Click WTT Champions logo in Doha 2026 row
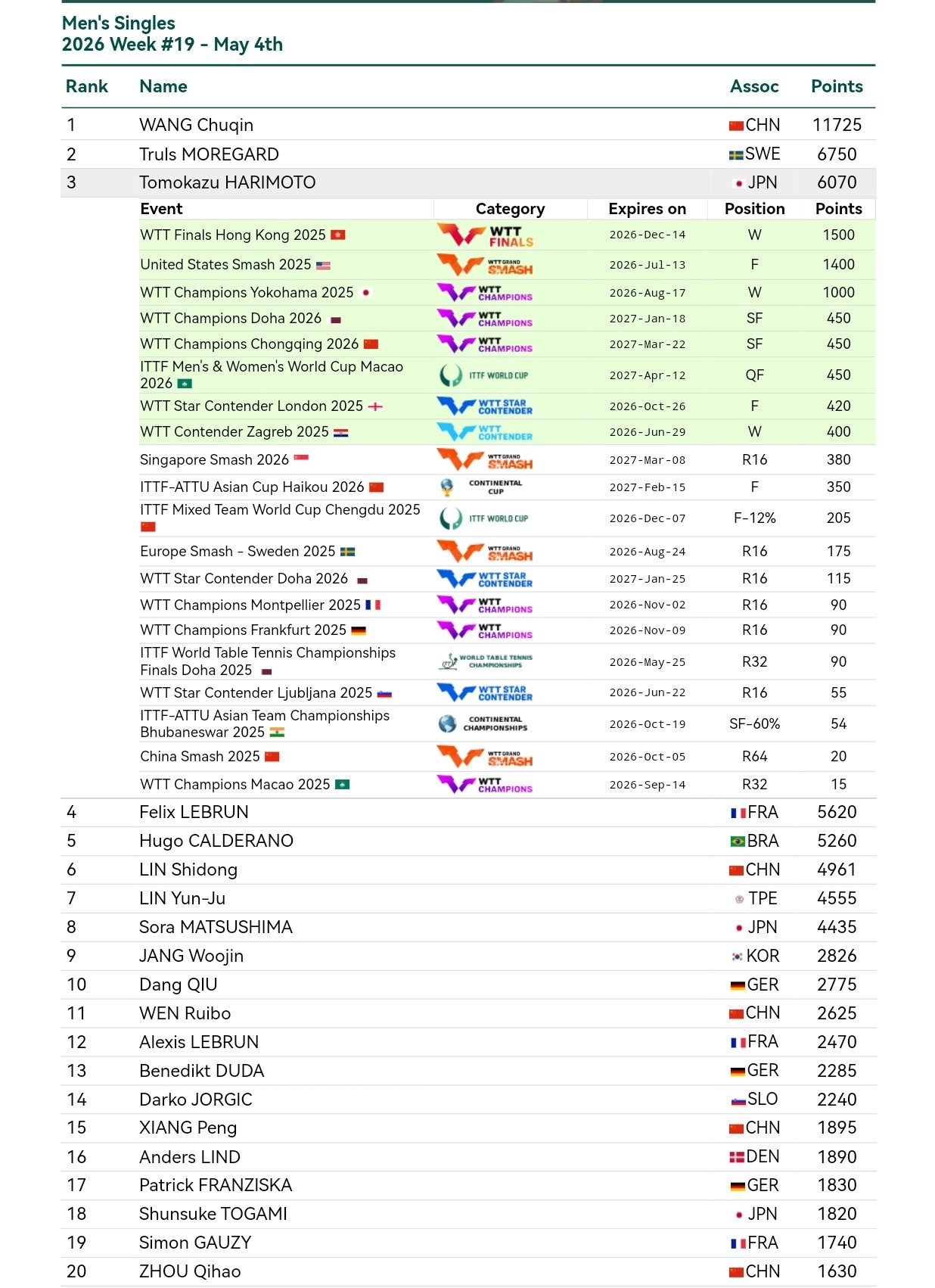The height and width of the screenshot is (1288, 935). (x=485, y=319)
